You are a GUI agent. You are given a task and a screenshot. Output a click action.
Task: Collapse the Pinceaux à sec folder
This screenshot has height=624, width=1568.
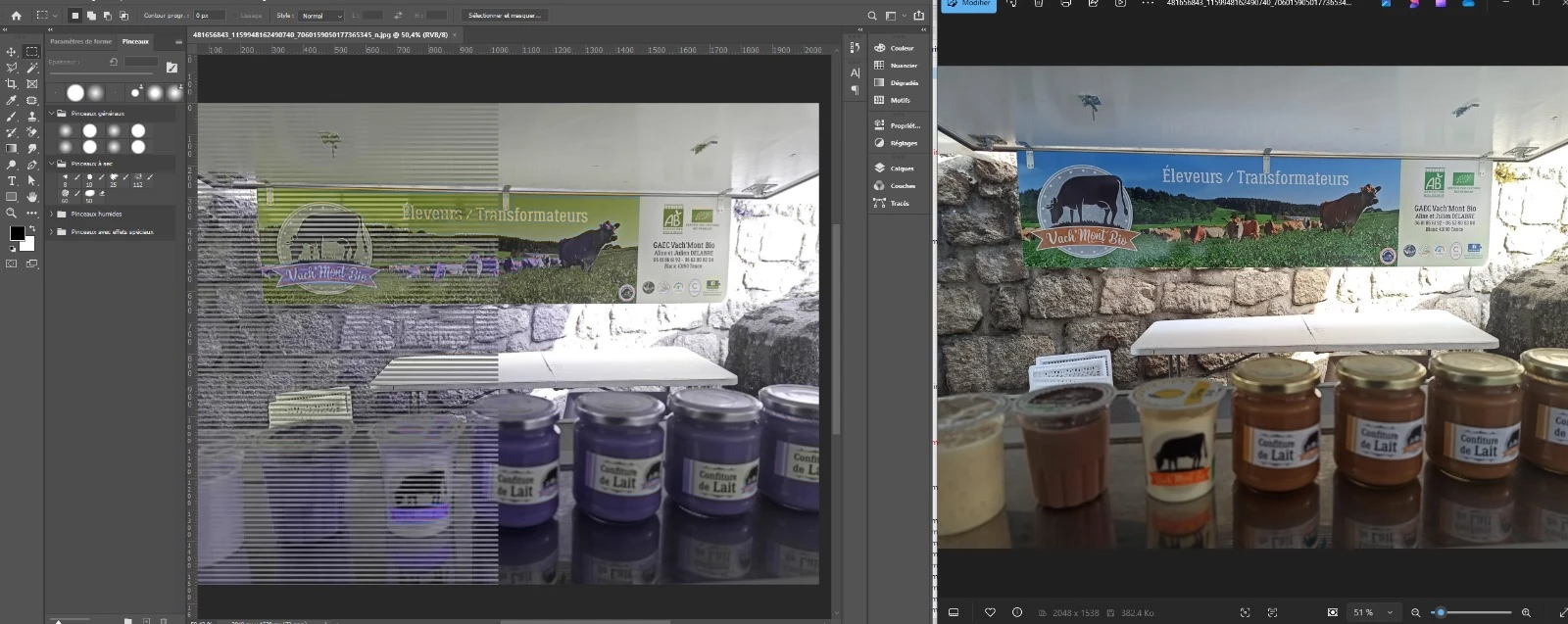tap(51, 164)
